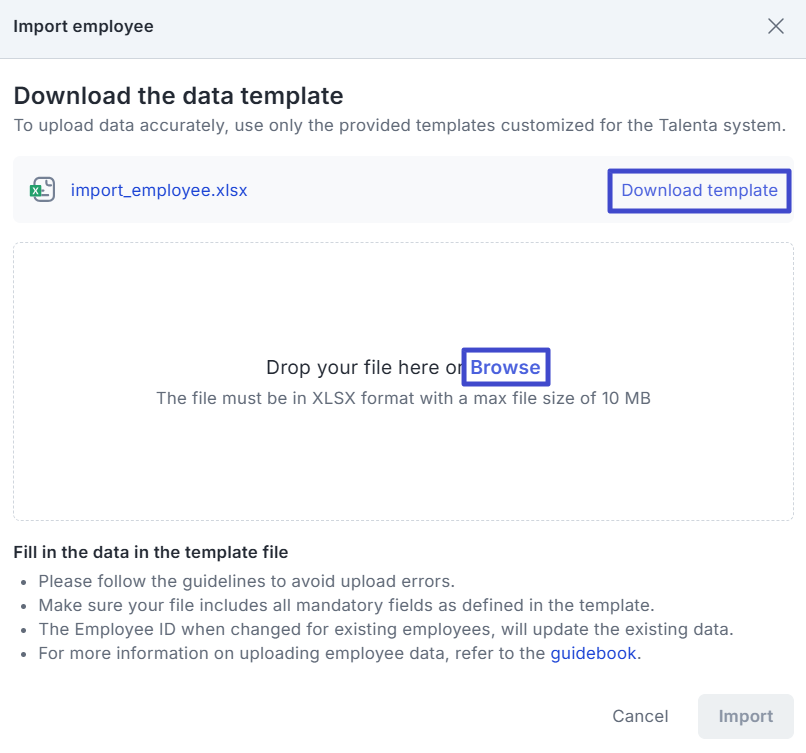
Task: Click the 'Fill in the data in the template file' heading
Action: pyautogui.click(x=150, y=552)
